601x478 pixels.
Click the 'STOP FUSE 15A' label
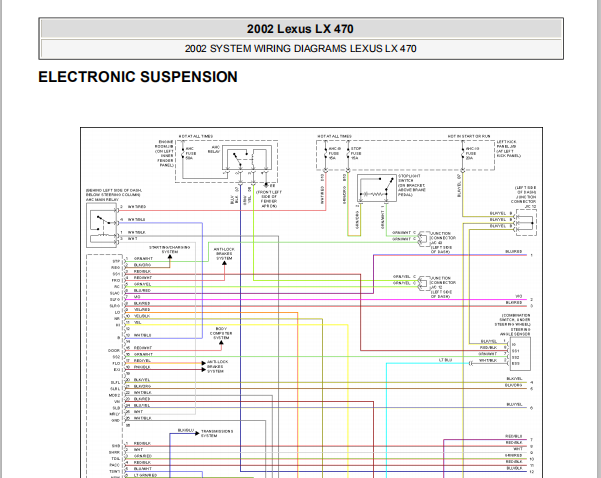[x=356, y=153]
